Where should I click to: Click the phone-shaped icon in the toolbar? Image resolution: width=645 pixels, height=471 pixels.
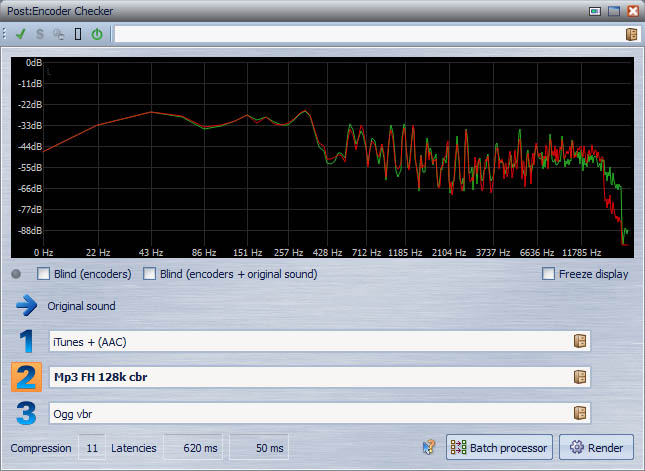tap(78, 34)
